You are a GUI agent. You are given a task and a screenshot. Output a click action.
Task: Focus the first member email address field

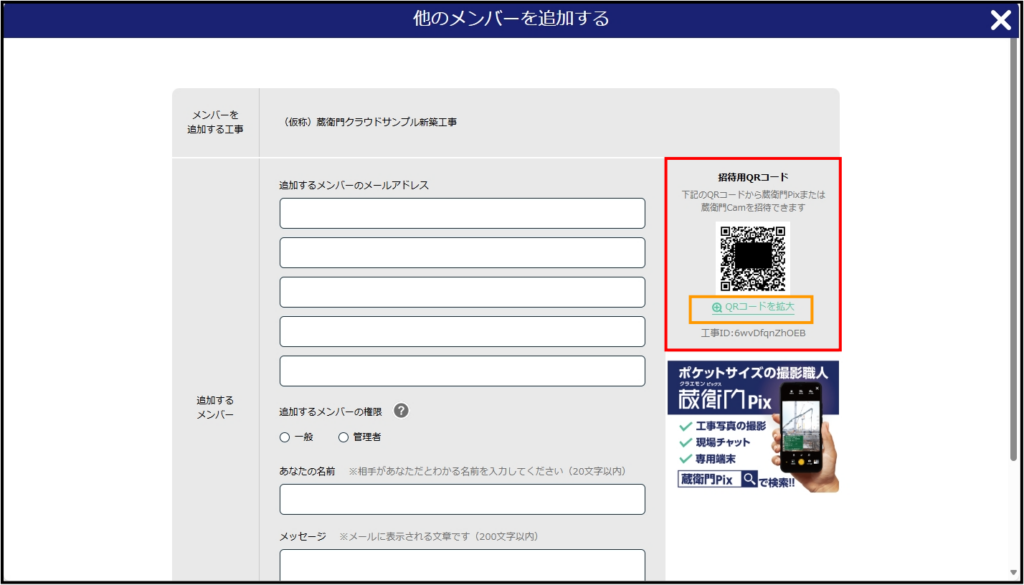(x=462, y=214)
